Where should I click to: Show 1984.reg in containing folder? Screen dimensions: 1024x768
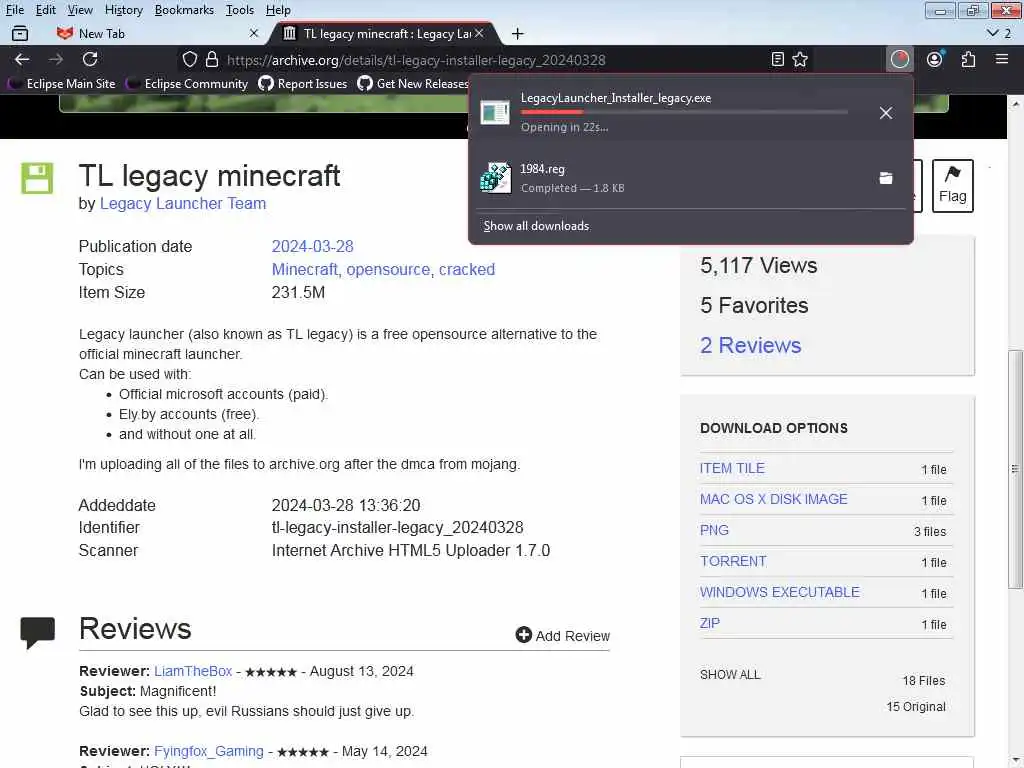tap(886, 178)
